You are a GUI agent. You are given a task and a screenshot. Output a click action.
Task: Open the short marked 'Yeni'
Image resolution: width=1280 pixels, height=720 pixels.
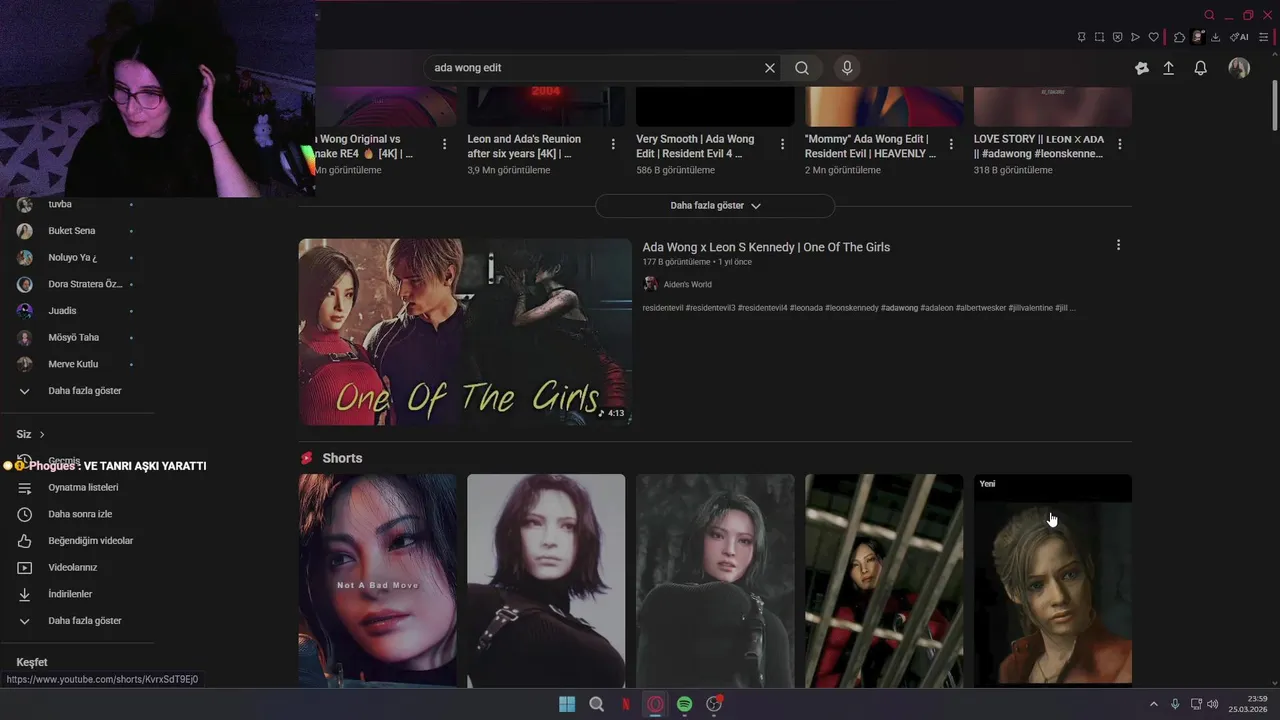coord(1053,581)
